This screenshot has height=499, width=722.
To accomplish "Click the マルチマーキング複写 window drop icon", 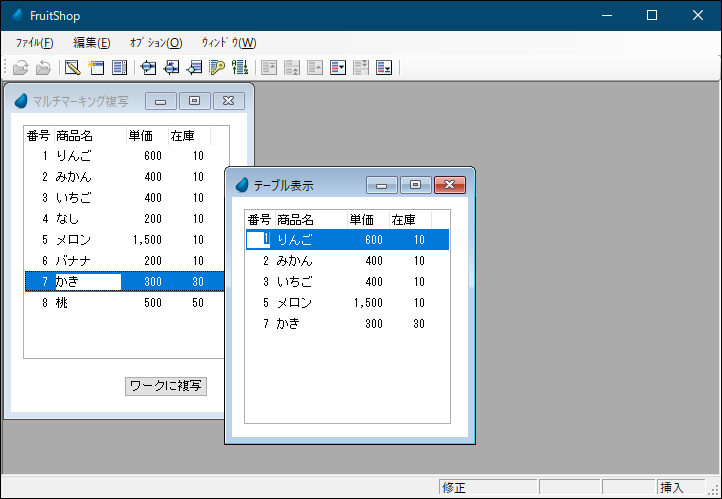I will pos(22,101).
